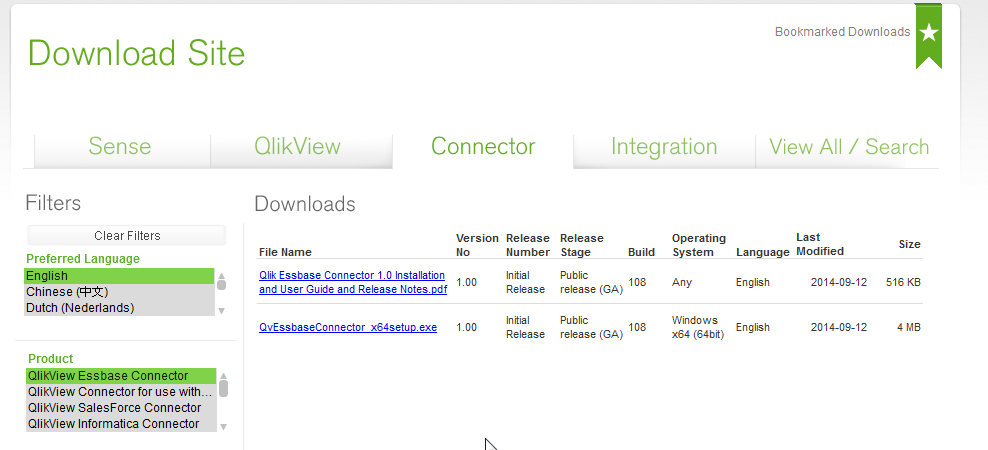
Task: Open Bookmarked Downloads star ribbon
Action: (x=929, y=35)
